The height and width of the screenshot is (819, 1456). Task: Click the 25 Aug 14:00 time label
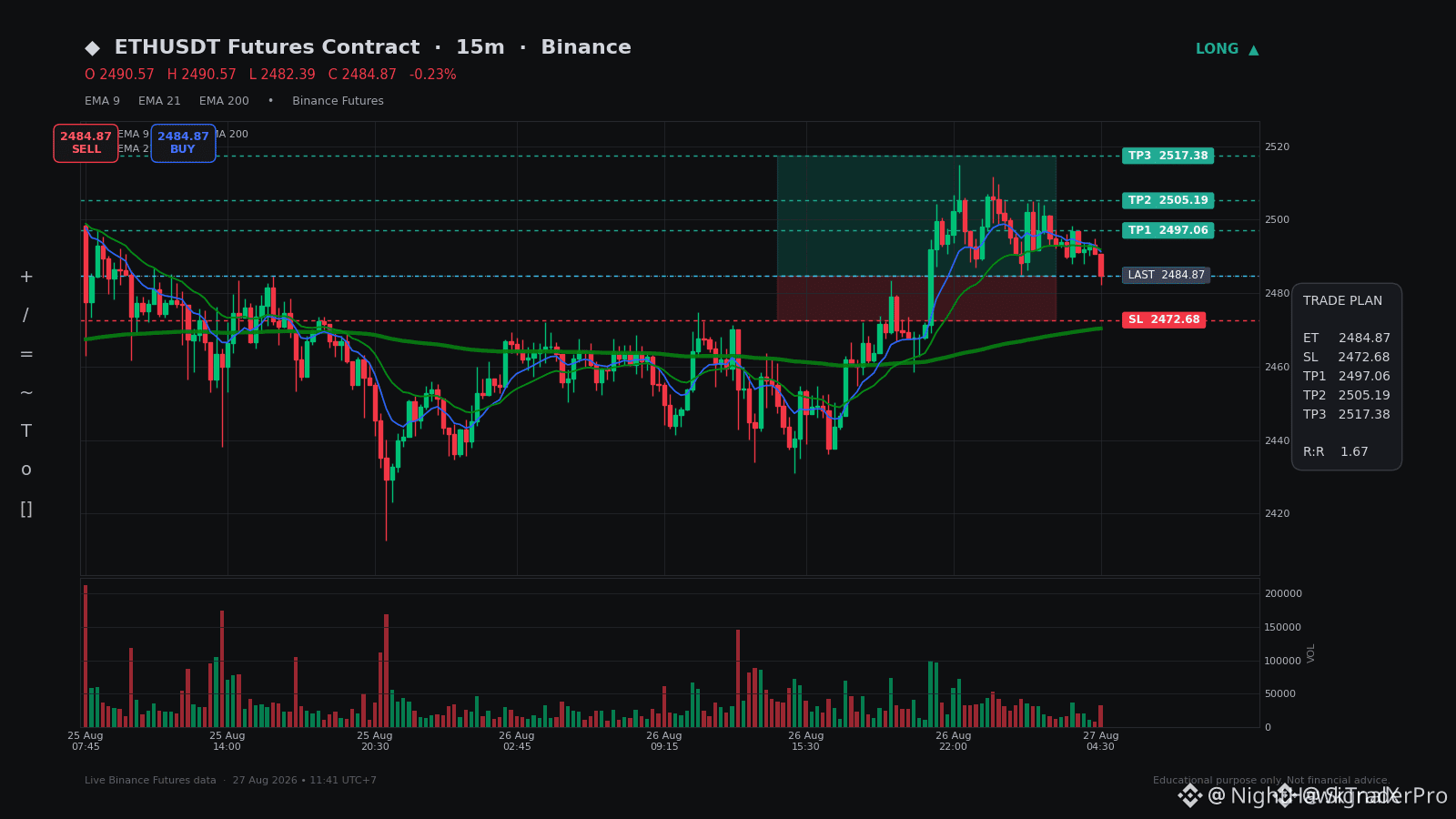tap(227, 742)
